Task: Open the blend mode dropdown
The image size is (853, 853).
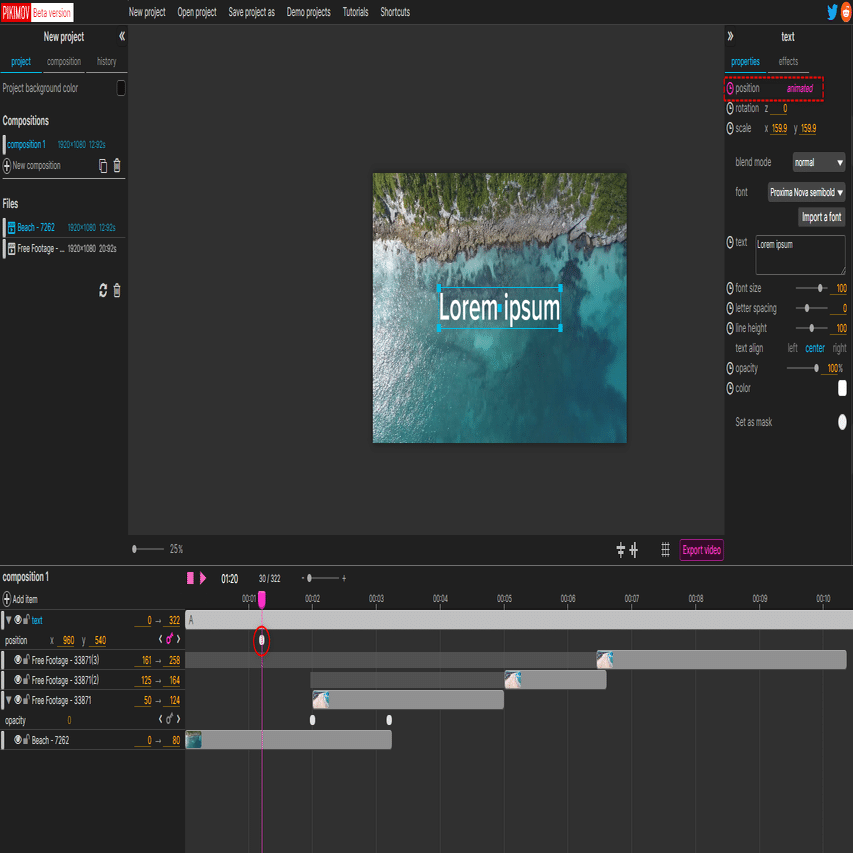Action: [819, 162]
